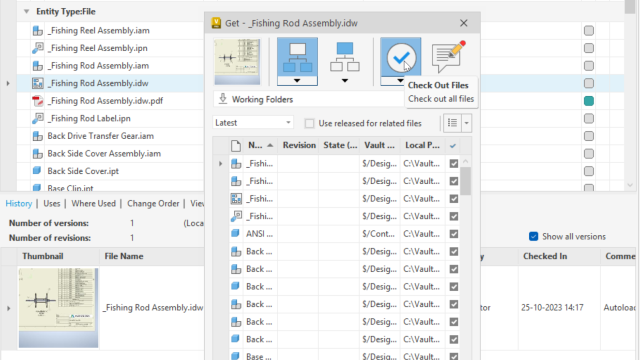This screenshot has height=360, width=640.
Task: Sort by the Local P... column header
Action: point(422,145)
